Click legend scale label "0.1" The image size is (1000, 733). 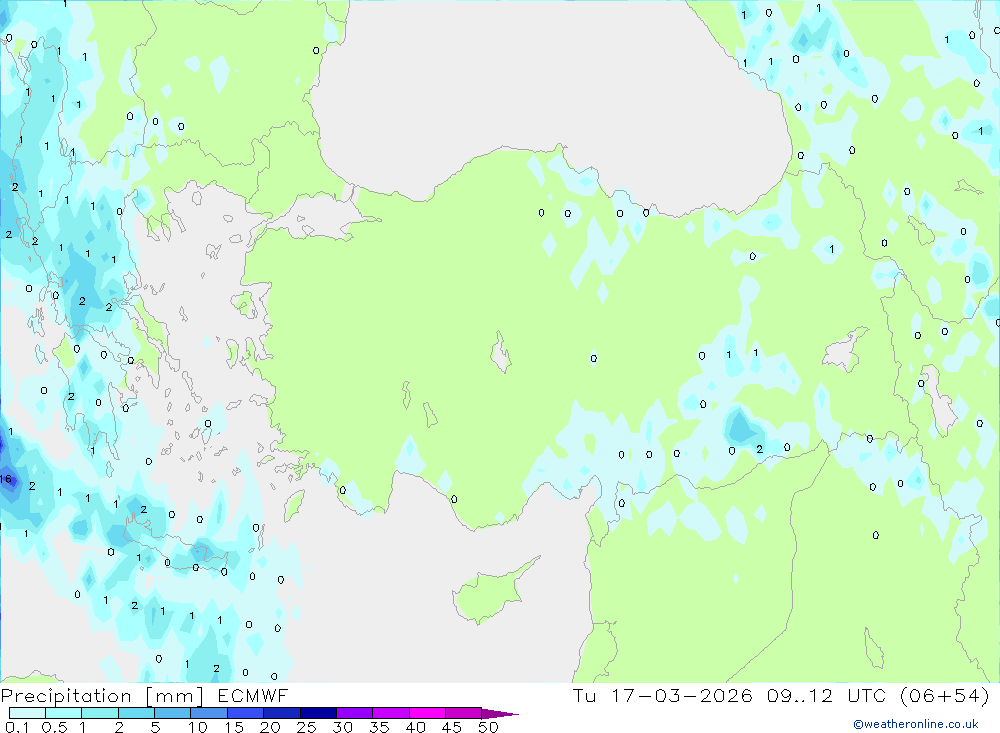17,727
